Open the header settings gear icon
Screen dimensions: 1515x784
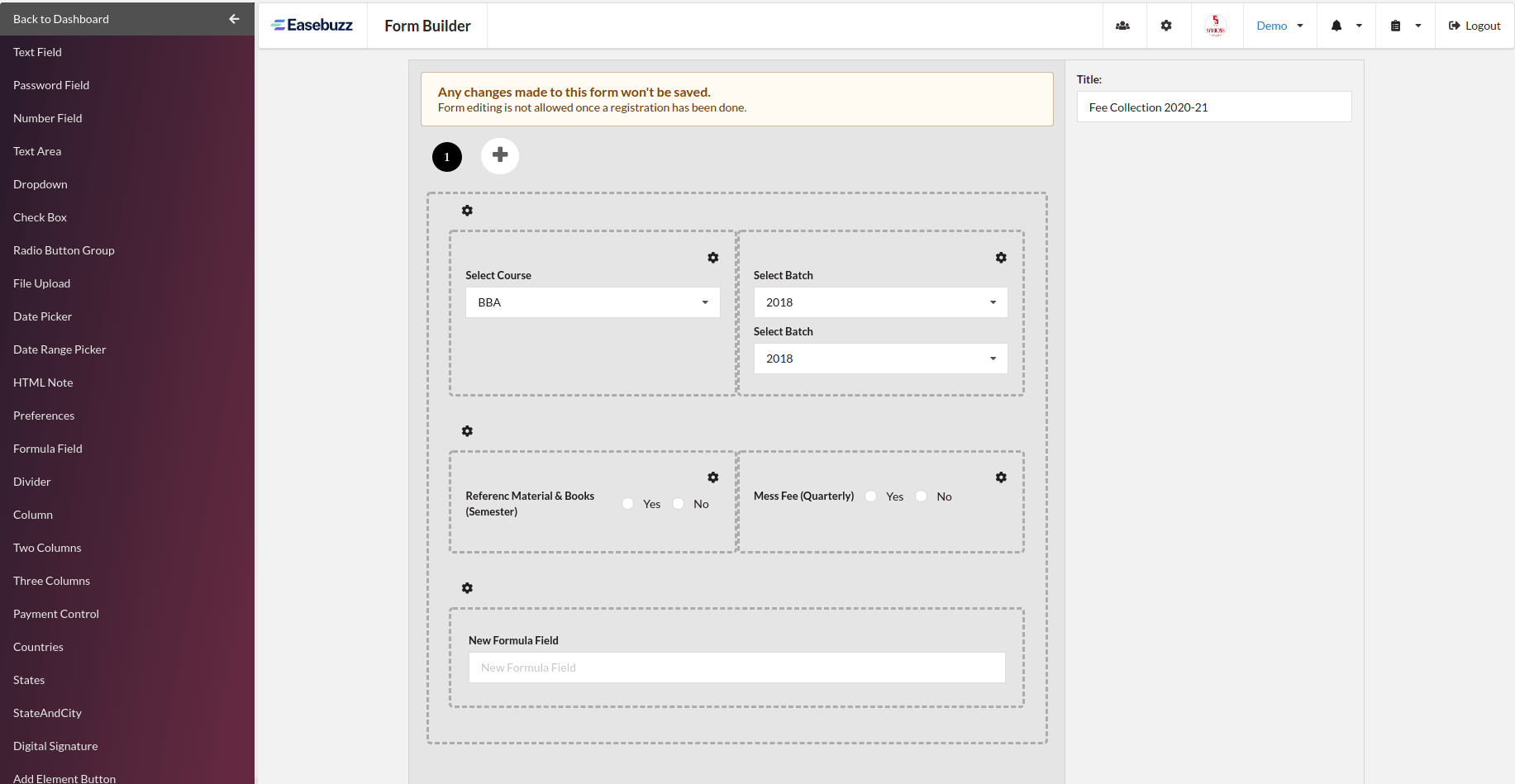[x=1166, y=26]
